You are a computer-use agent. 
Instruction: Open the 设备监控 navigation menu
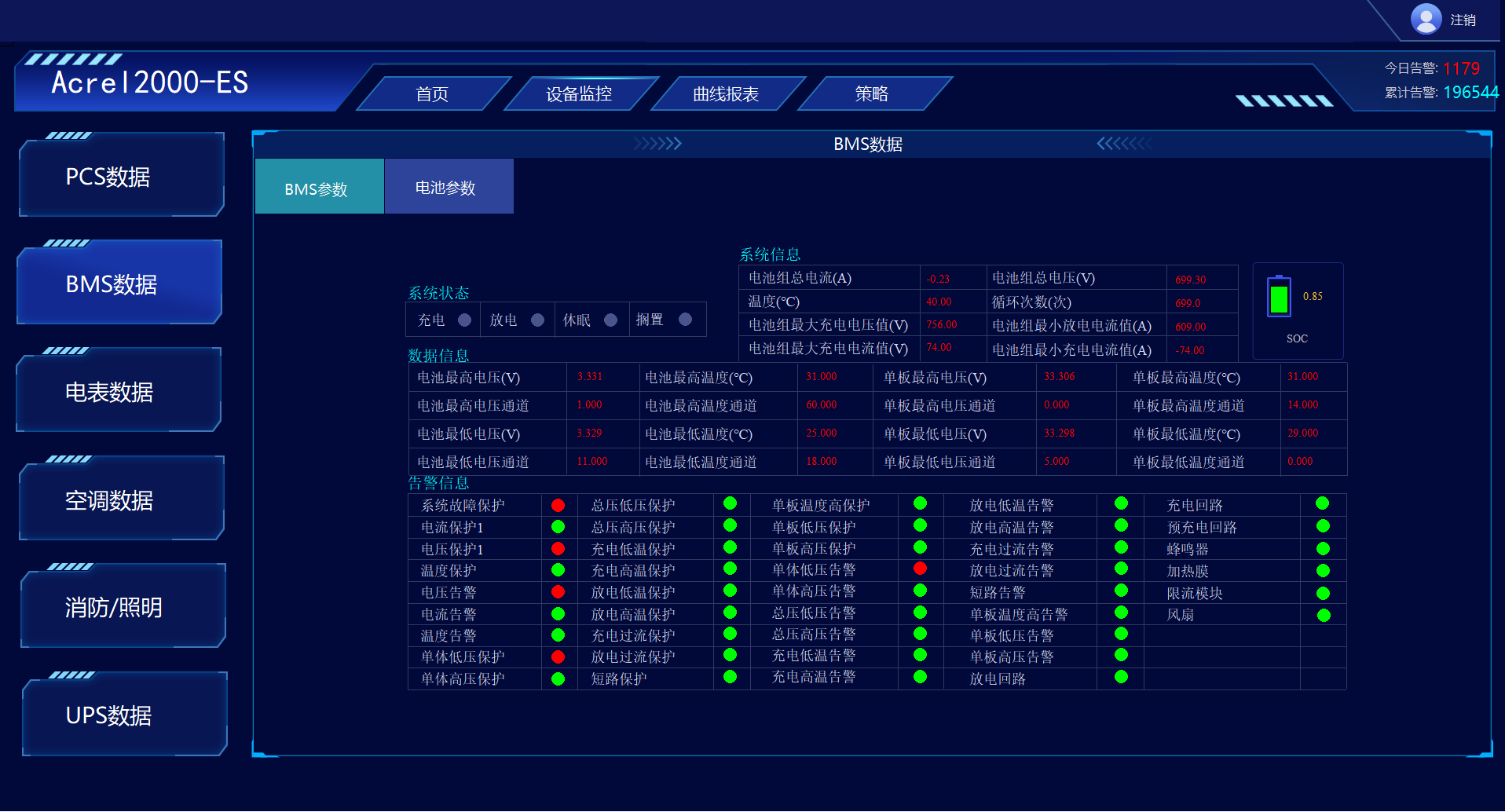point(579,94)
